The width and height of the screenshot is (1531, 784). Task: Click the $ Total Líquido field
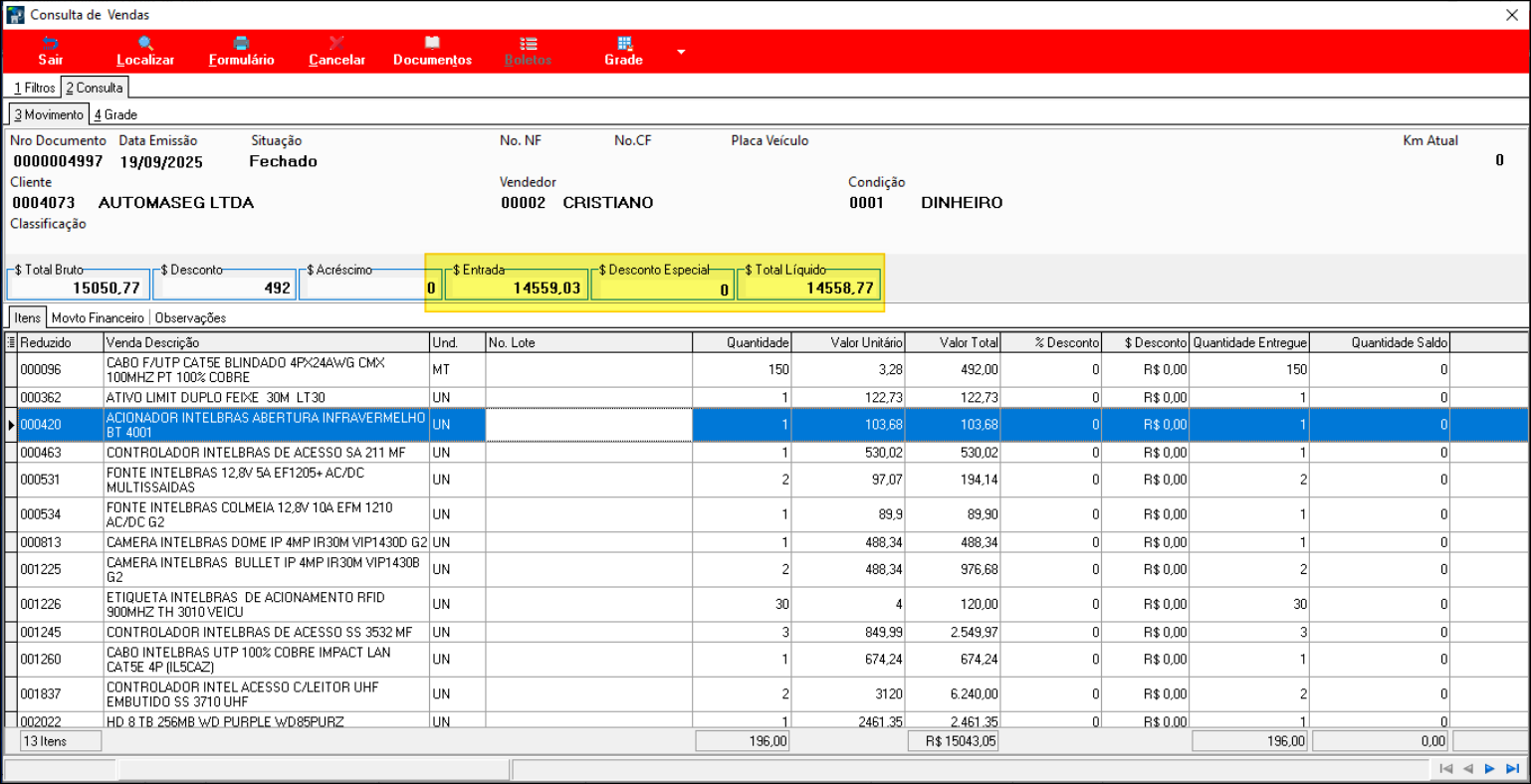808,289
